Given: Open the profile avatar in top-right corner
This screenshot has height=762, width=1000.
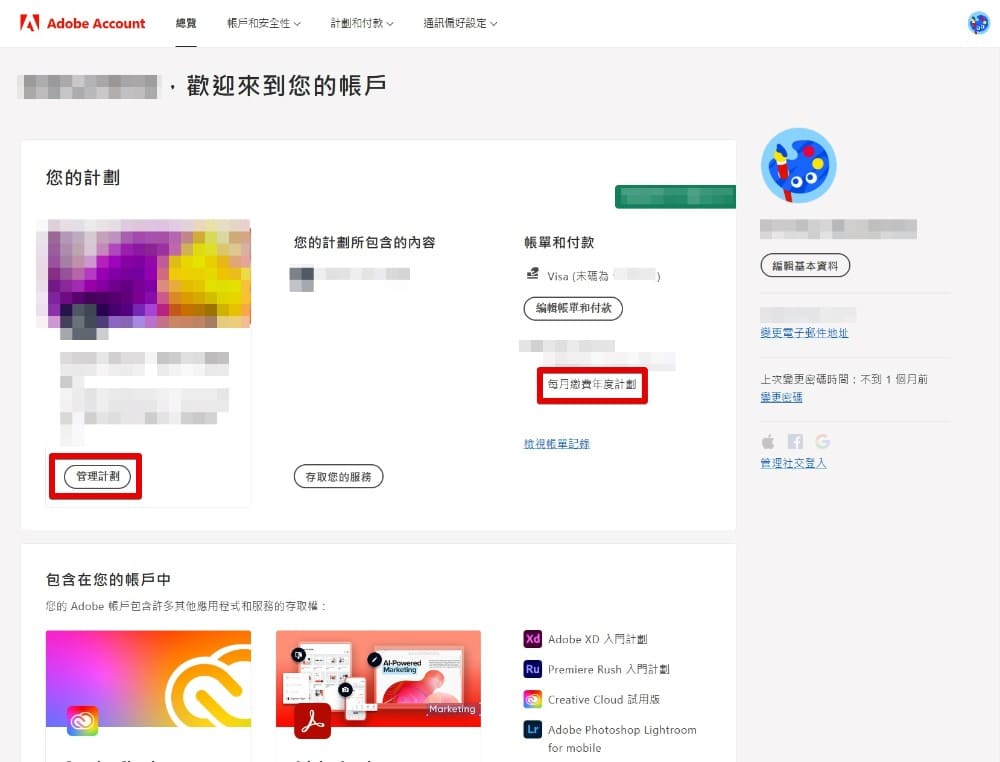Looking at the screenshot, I should point(978,23).
